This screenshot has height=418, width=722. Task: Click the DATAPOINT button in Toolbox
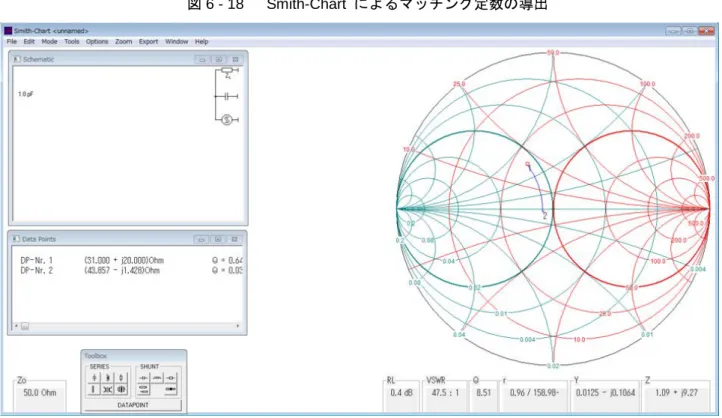[133, 405]
